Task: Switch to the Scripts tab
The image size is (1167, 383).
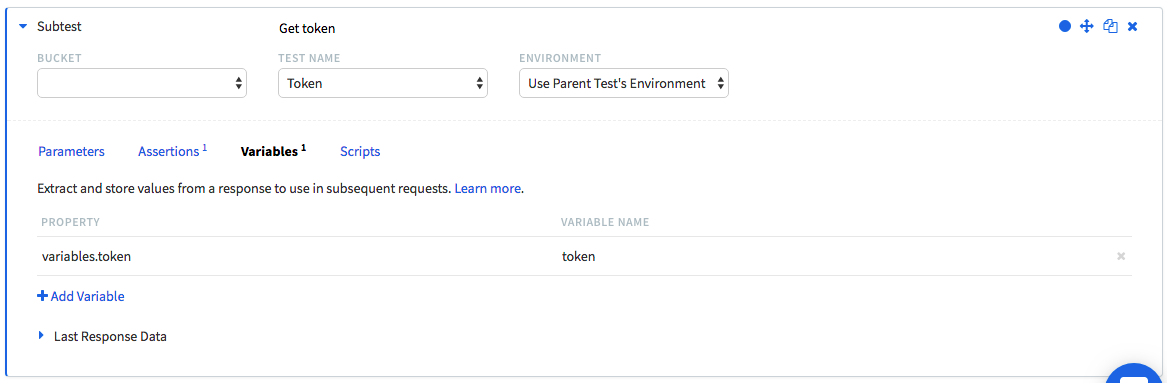Action: (x=360, y=152)
